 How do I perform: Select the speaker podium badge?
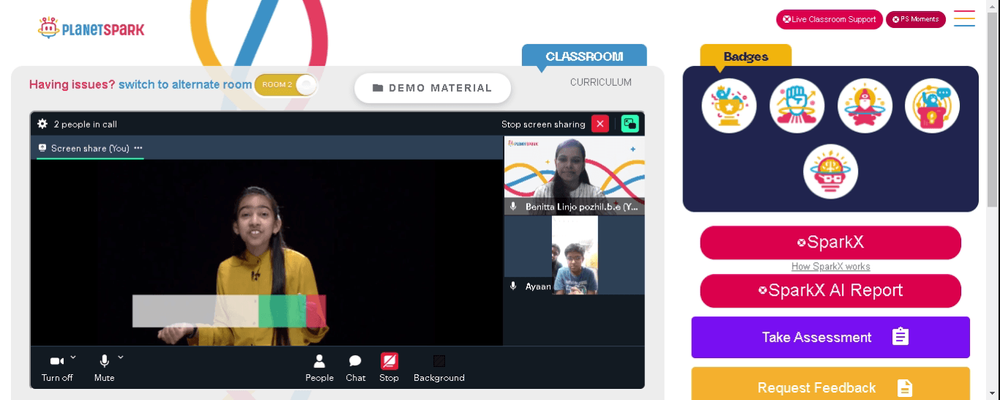[x=932, y=106]
